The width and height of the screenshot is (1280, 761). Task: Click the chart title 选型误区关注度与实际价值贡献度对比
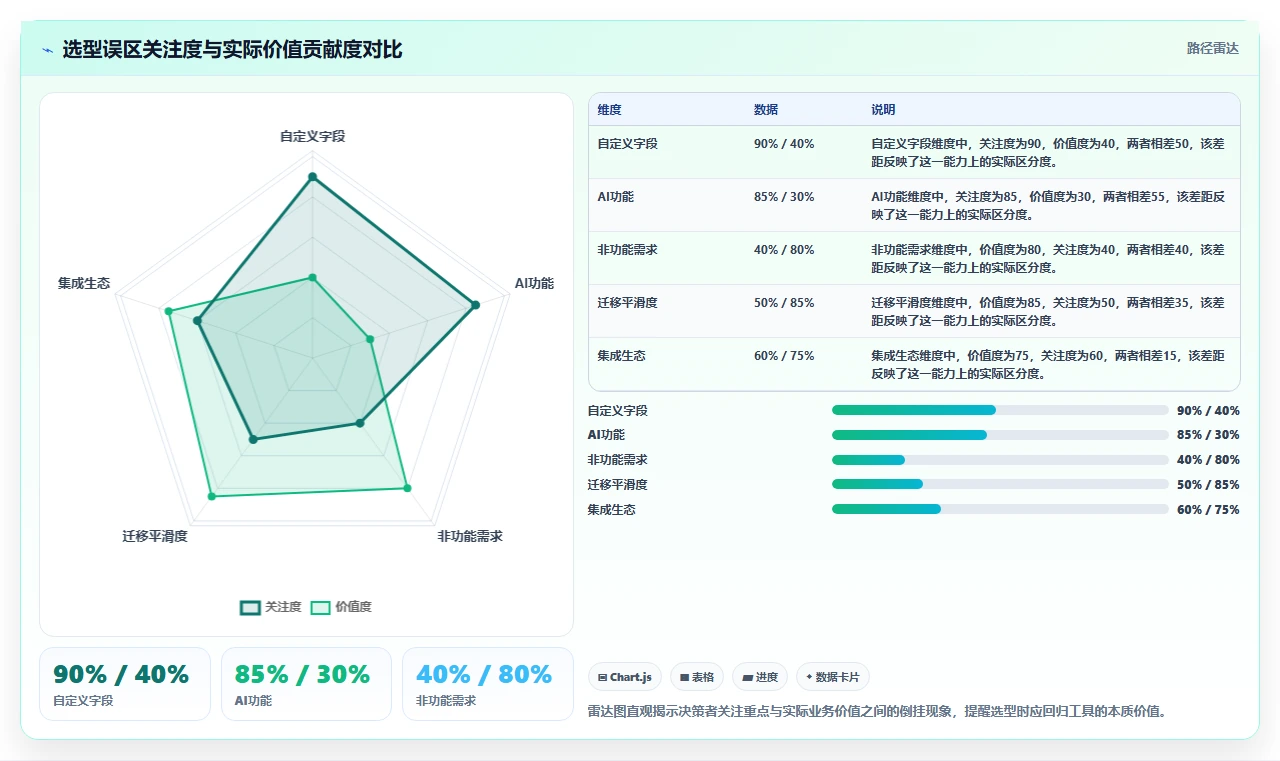pyautogui.click(x=233, y=49)
